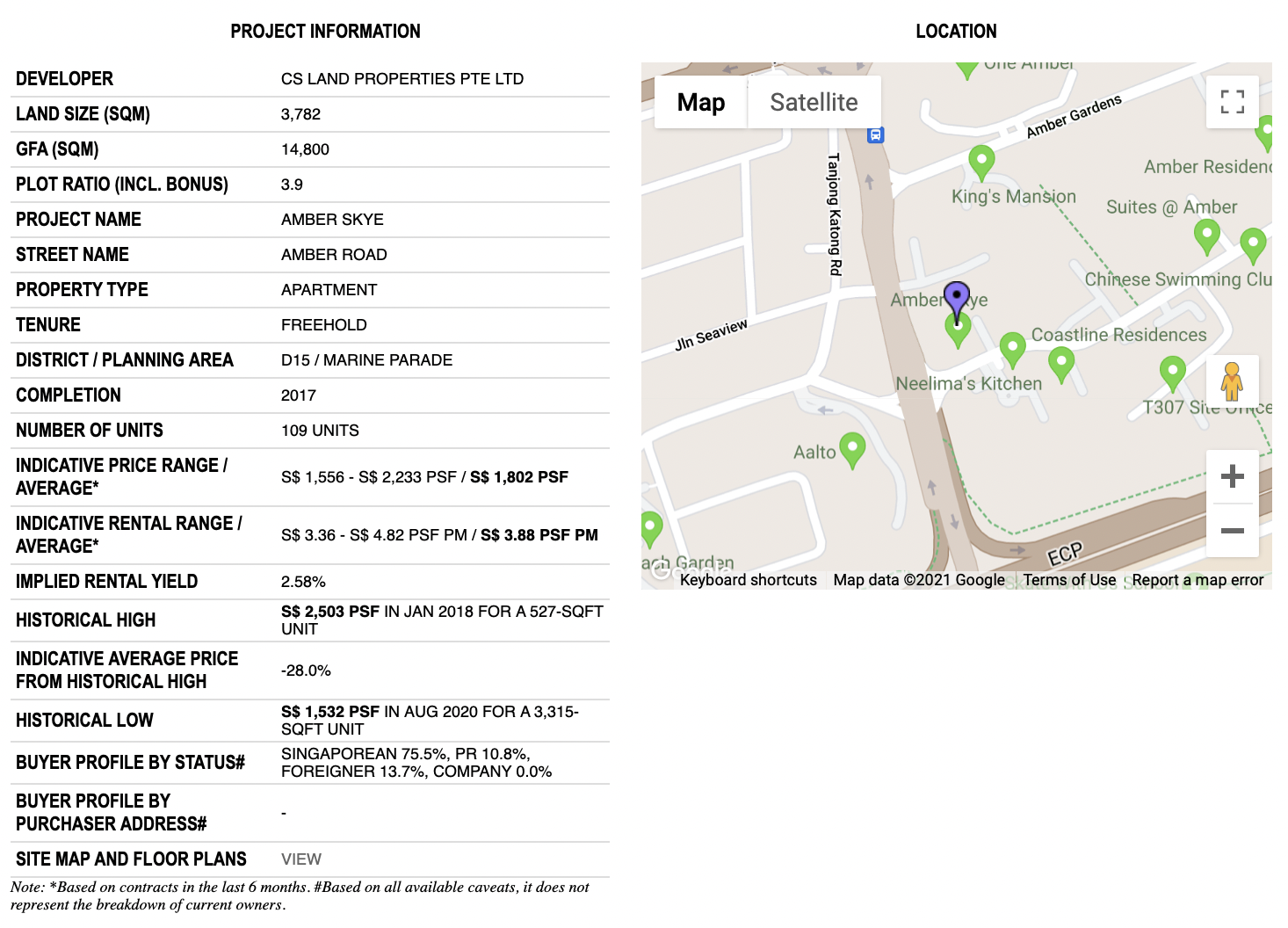Image resolution: width=1288 pixels, height=928 pixels.
Task: Click the Coastline Residences green marker
Action: click(1012, 348)
